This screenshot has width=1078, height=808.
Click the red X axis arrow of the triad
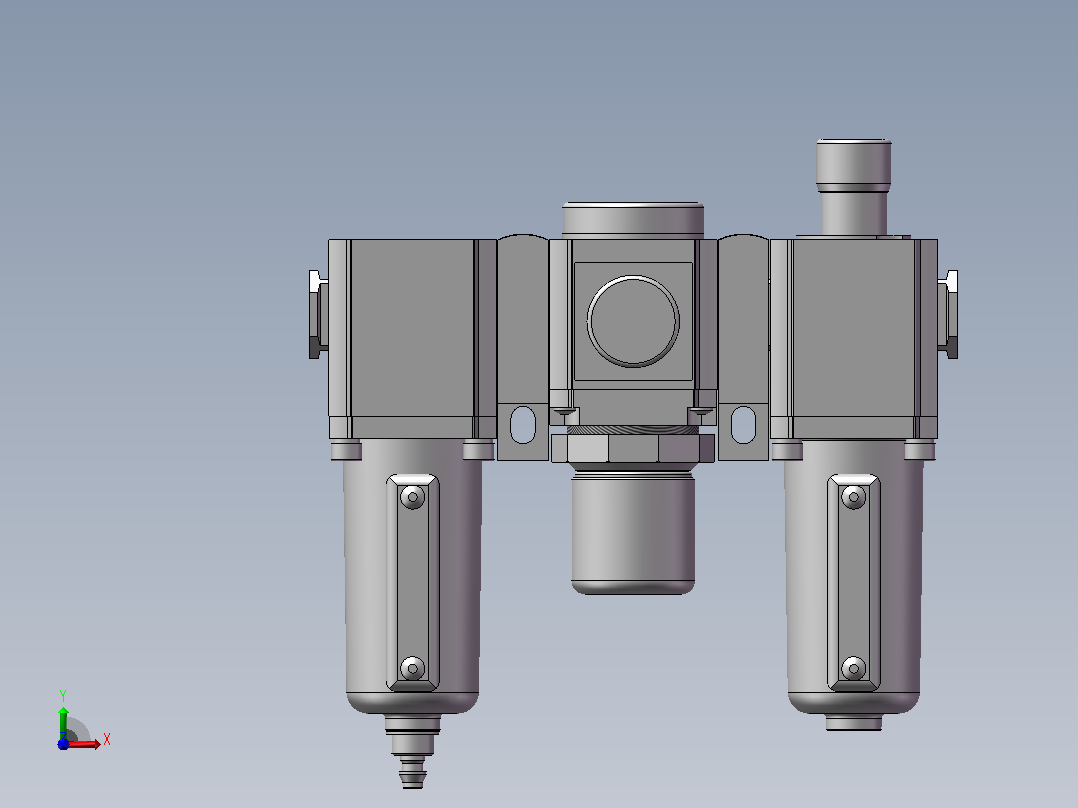(x=84, y=744)
